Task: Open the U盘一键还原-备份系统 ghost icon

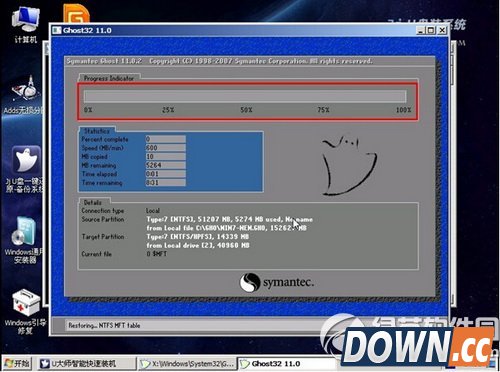Action: [x=25, y=169]
